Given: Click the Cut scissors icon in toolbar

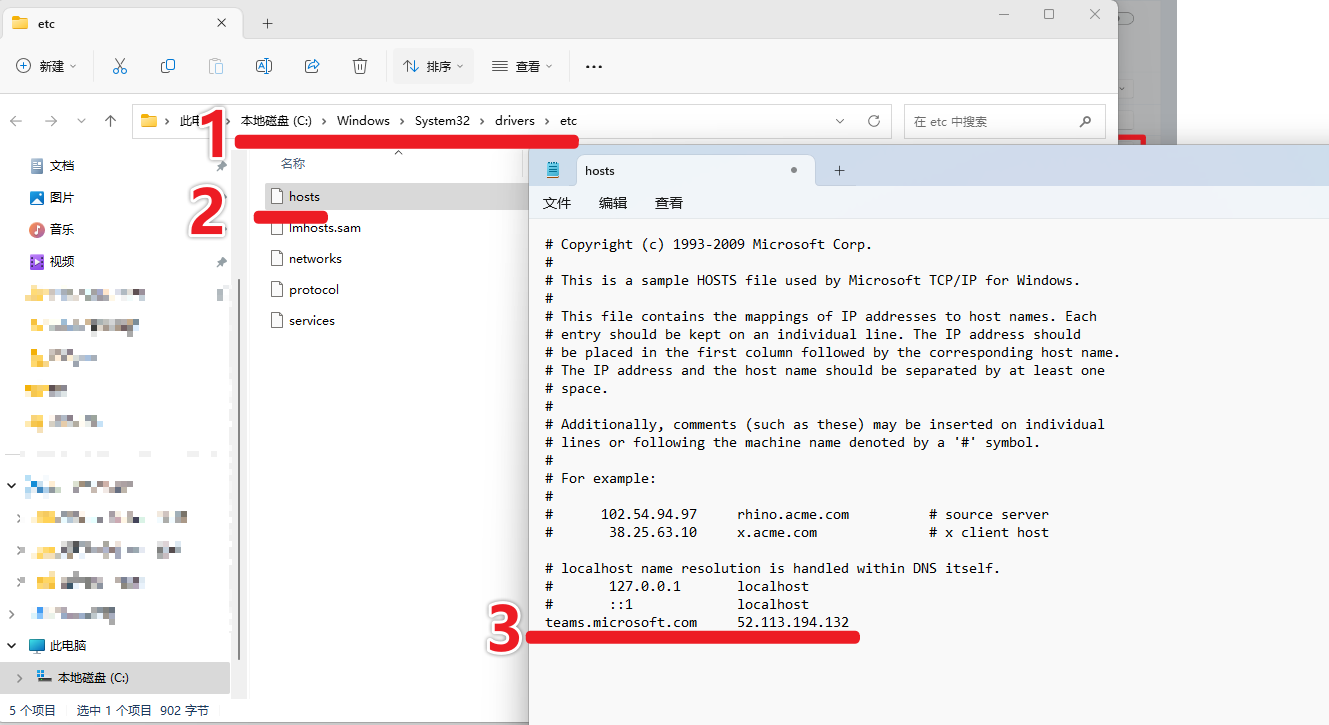Looking at the screenshot, I should (x=120, y=66).
